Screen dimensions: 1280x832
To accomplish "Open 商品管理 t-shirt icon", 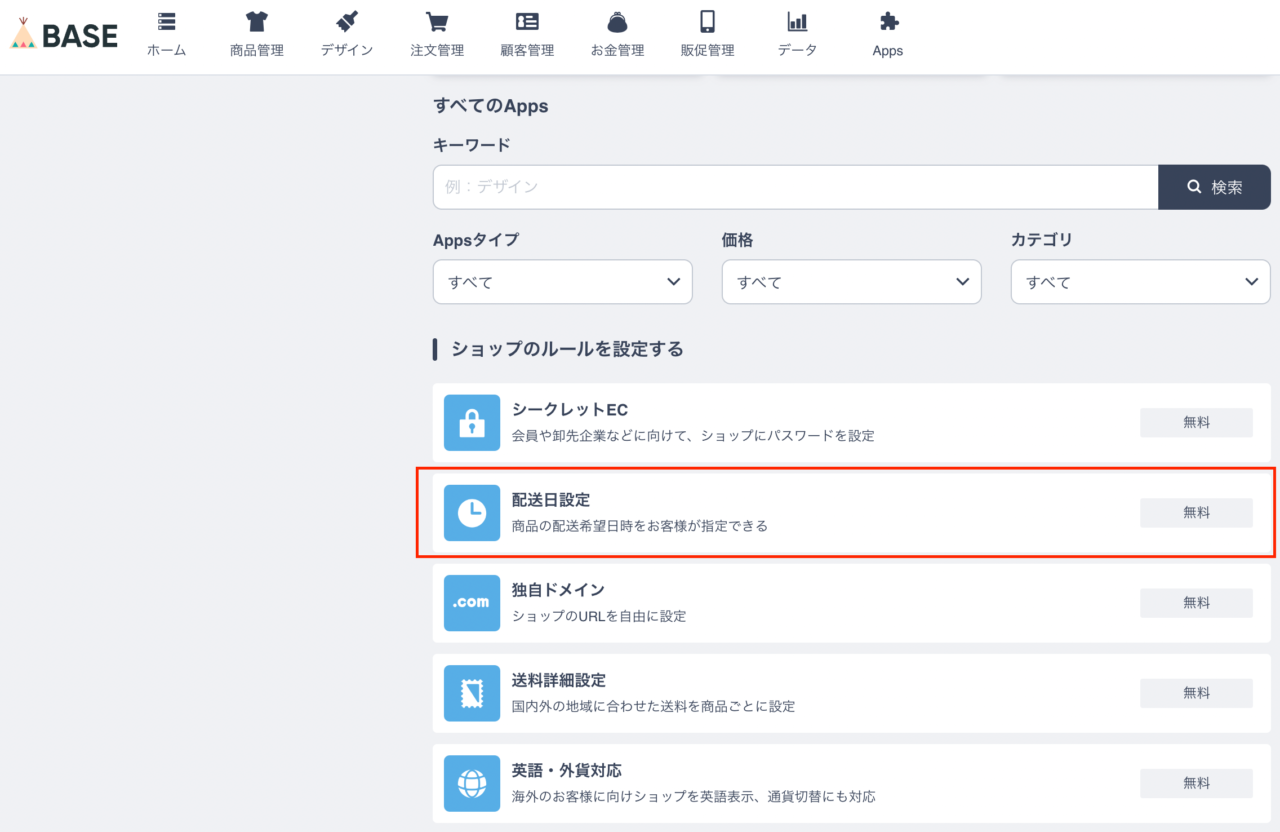I will tap(257, 21).
